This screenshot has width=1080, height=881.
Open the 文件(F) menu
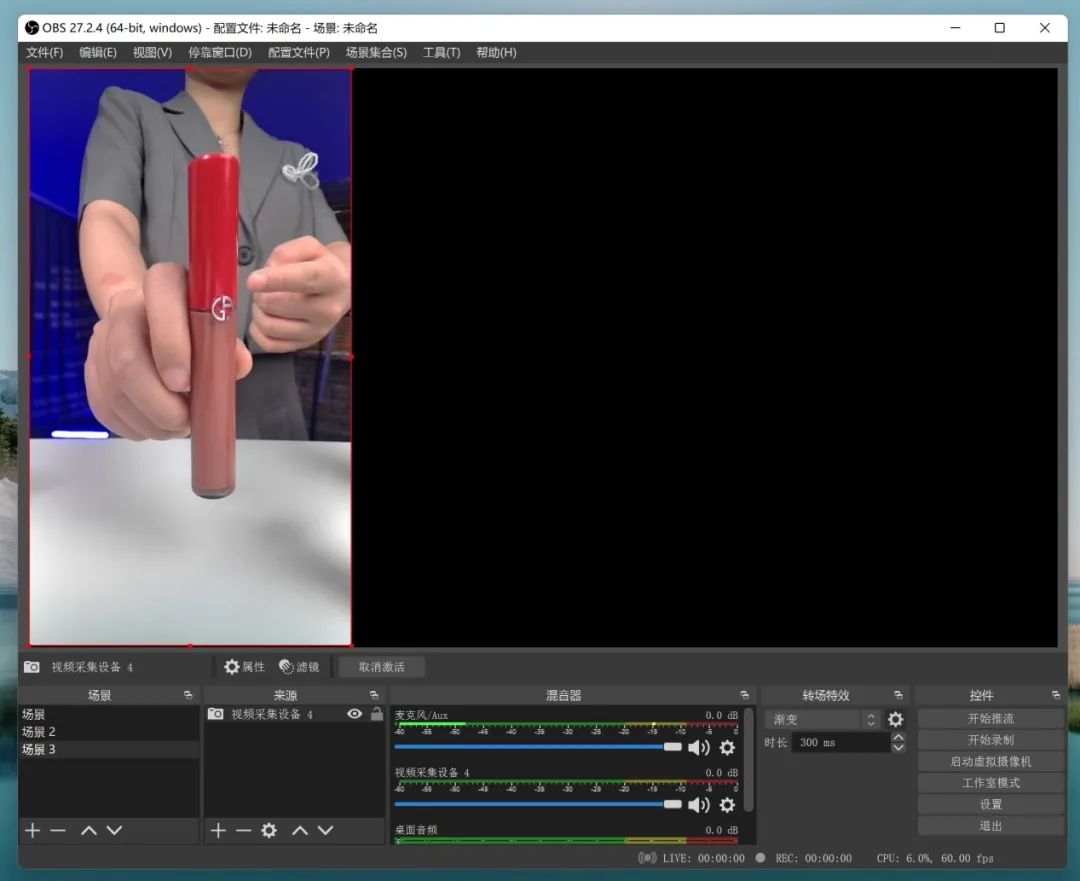44,52
